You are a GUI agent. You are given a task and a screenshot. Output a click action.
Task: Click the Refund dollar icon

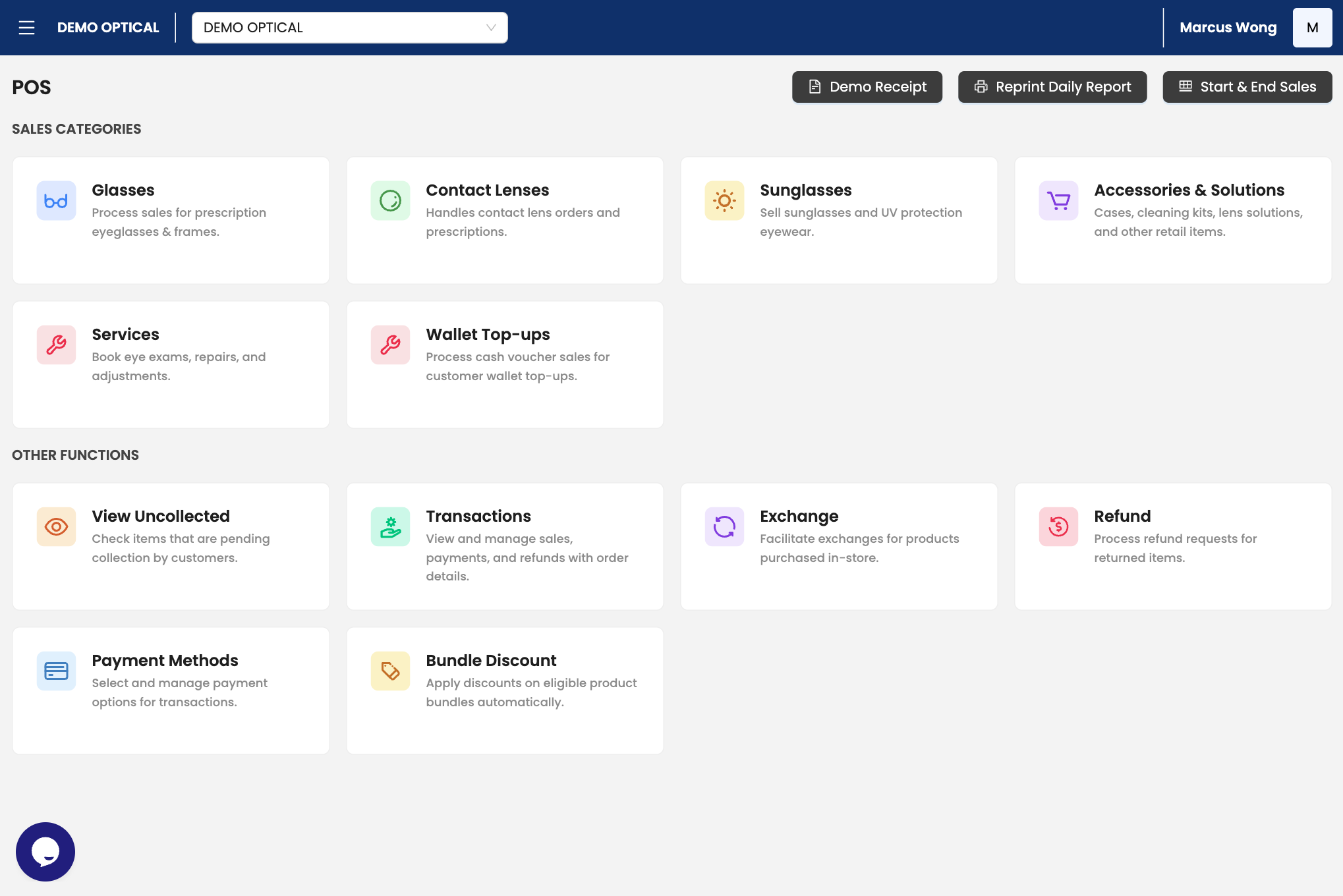[1058, 526]
